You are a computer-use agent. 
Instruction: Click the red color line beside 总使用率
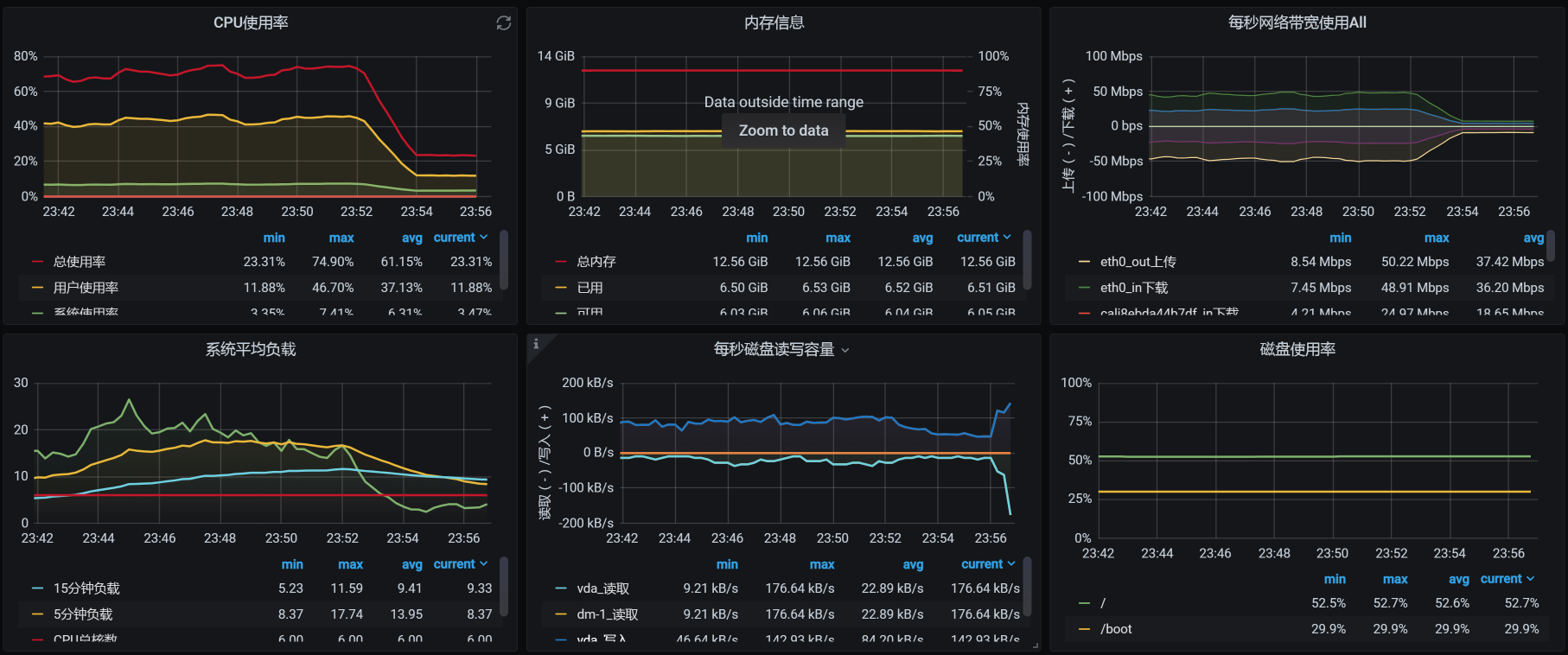[37, 262]
